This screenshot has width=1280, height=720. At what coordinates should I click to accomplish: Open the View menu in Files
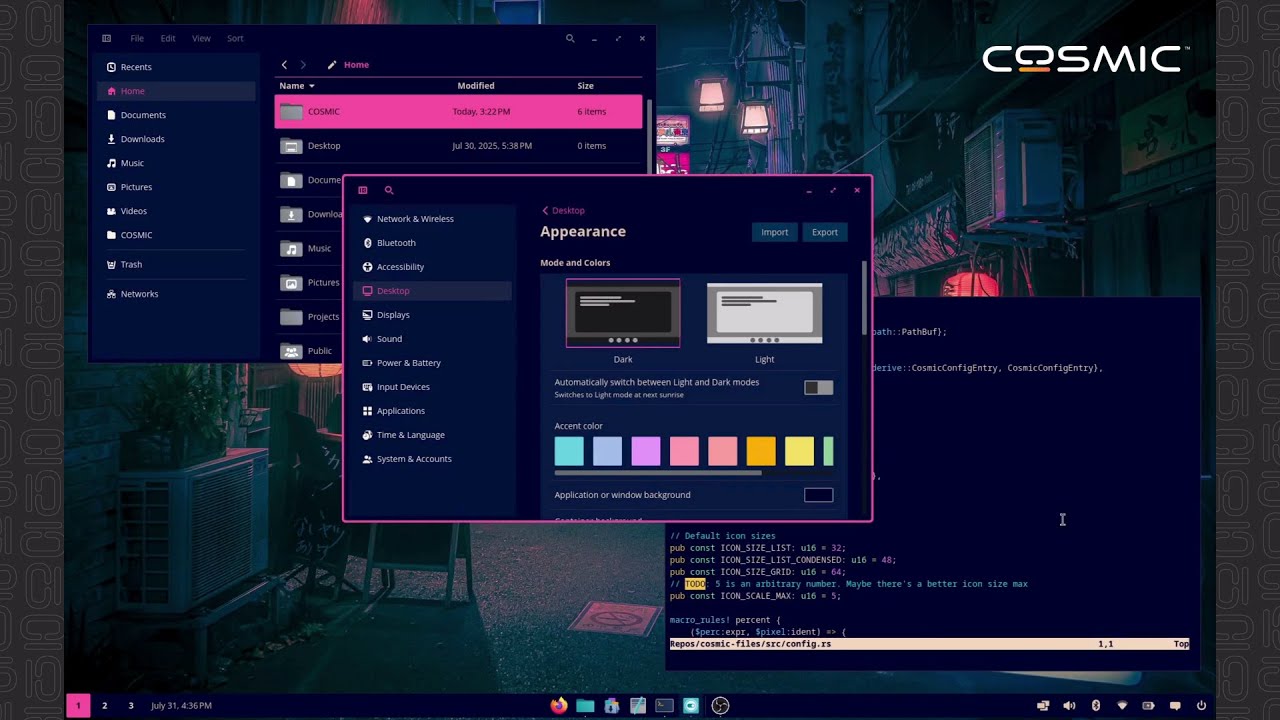(x=201, y=38)
